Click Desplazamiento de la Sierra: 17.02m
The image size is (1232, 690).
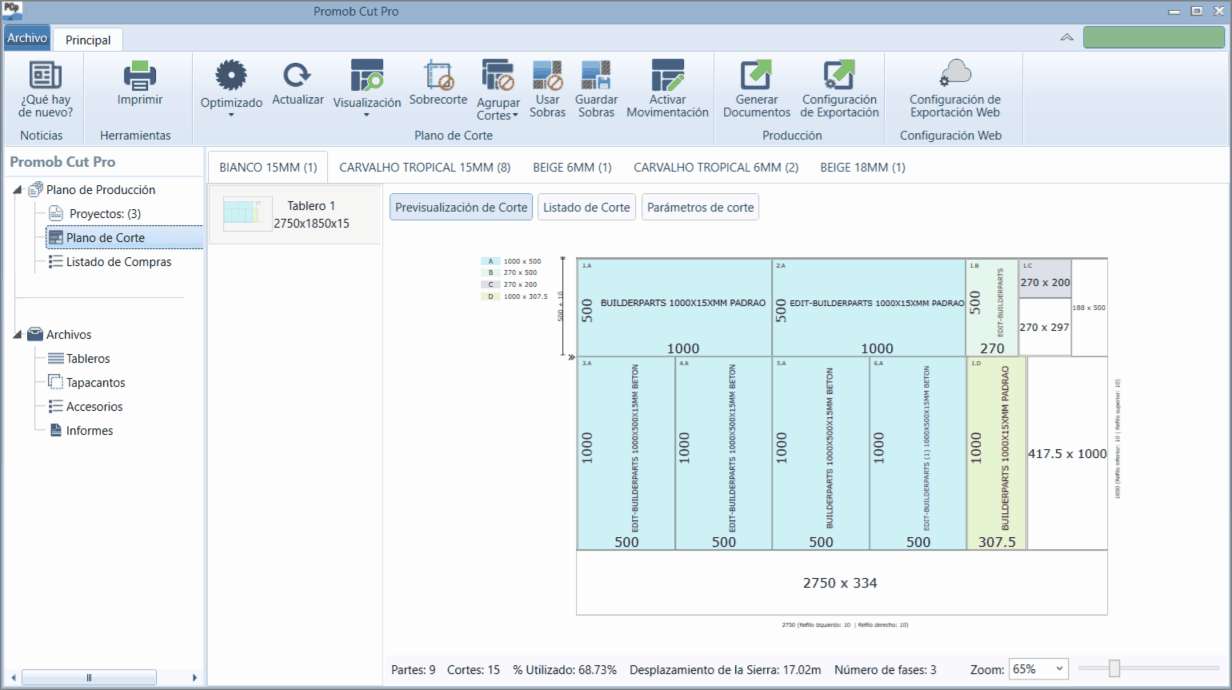pos(725,670)
